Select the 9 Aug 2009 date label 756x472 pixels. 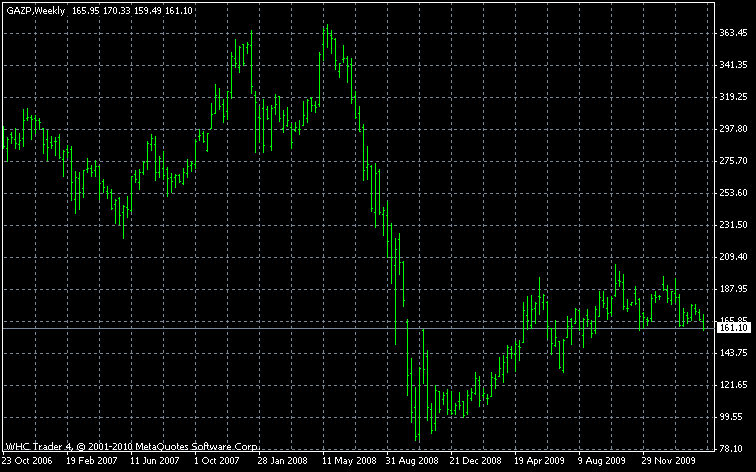601,462
